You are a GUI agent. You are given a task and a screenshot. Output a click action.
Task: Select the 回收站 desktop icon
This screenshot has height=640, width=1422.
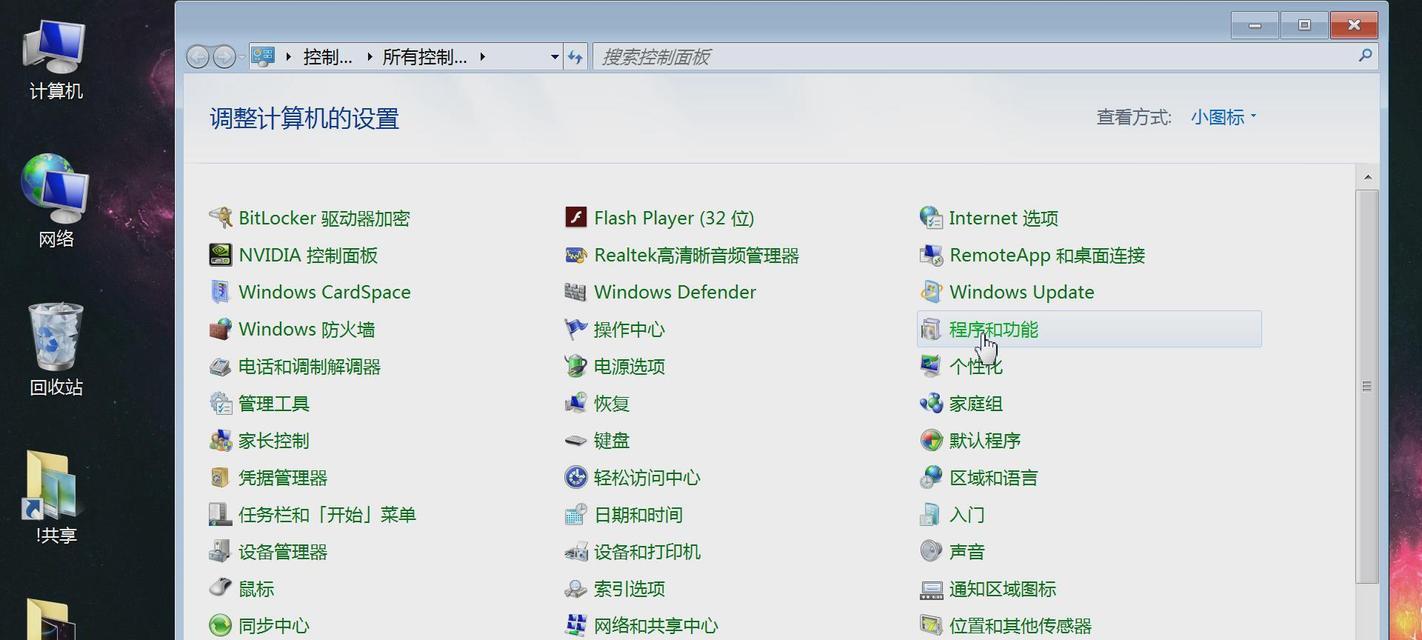coord(55,348)
